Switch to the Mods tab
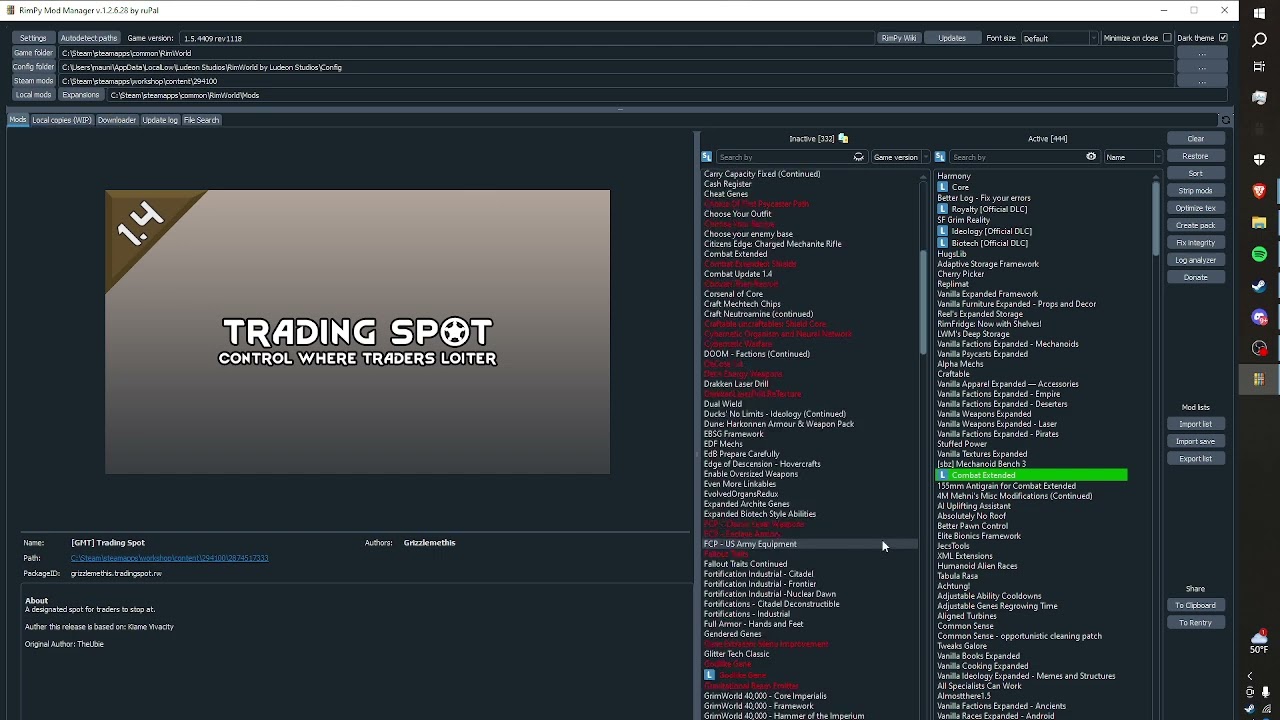 pyautogui.click(x=18, y=120)
